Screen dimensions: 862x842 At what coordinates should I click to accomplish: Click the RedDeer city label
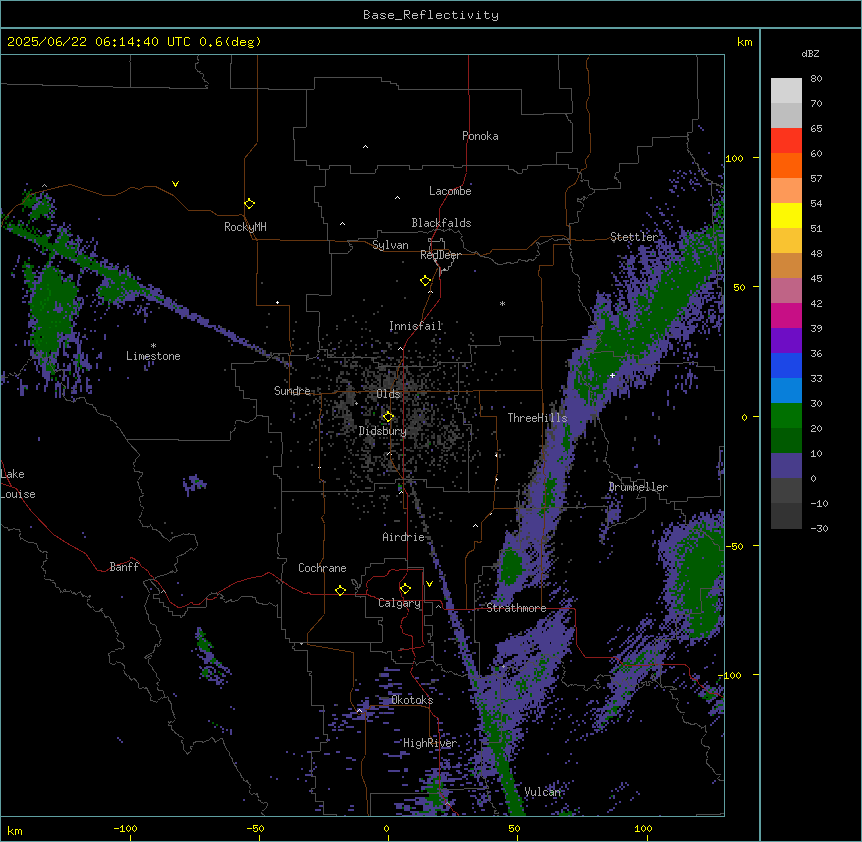pos(440,255)
